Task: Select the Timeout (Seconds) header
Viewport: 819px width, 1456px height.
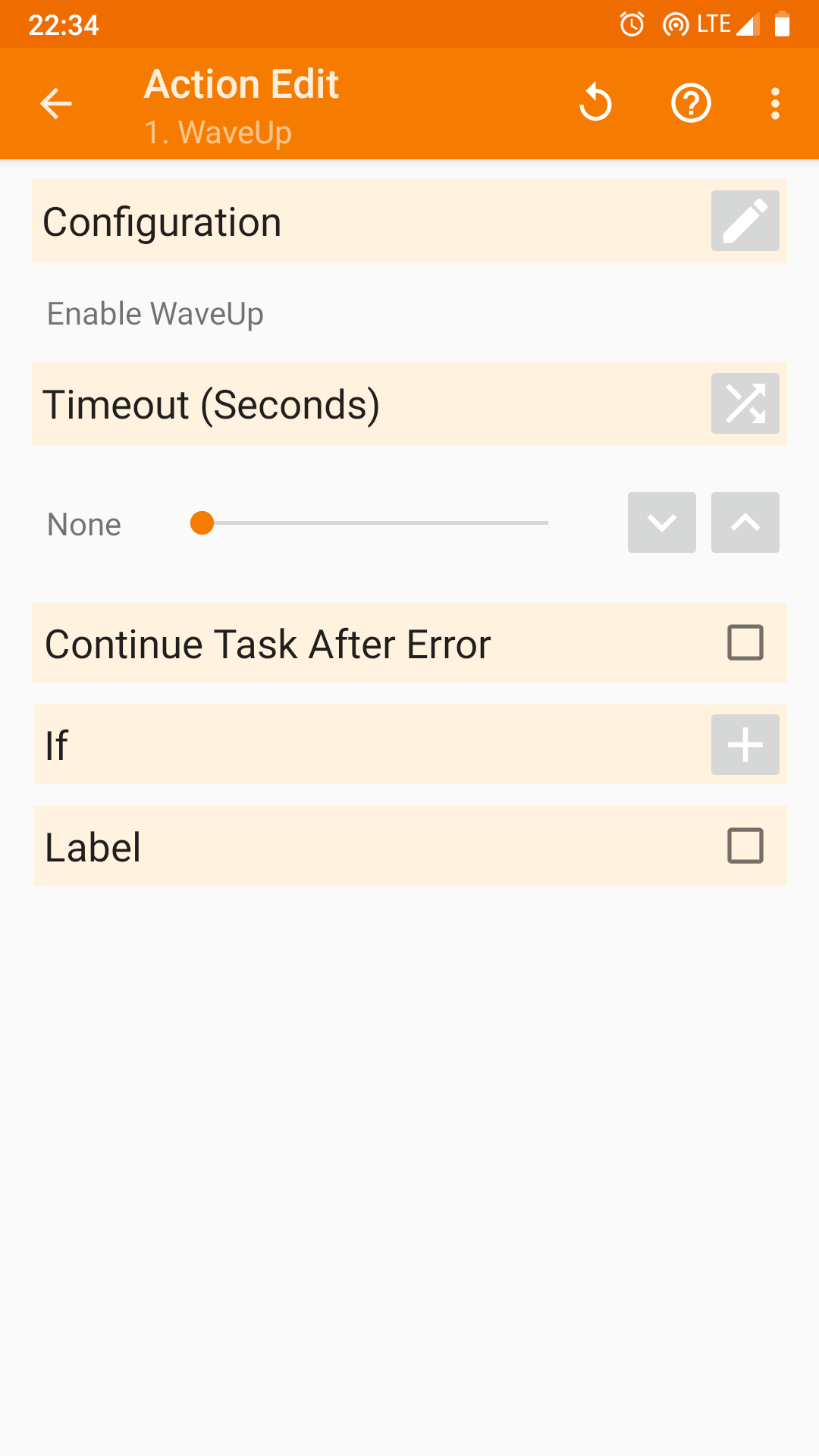Action: coord(212,404)
